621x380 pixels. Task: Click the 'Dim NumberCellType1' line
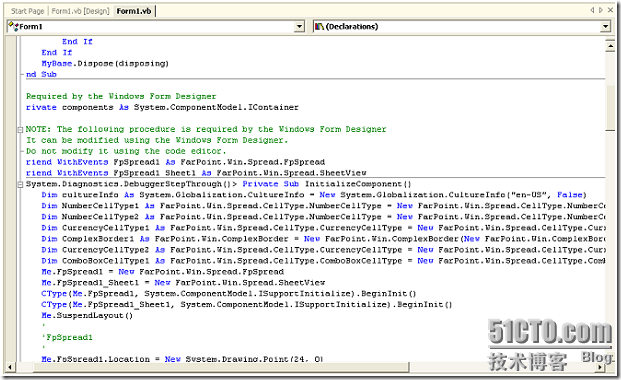324,206
